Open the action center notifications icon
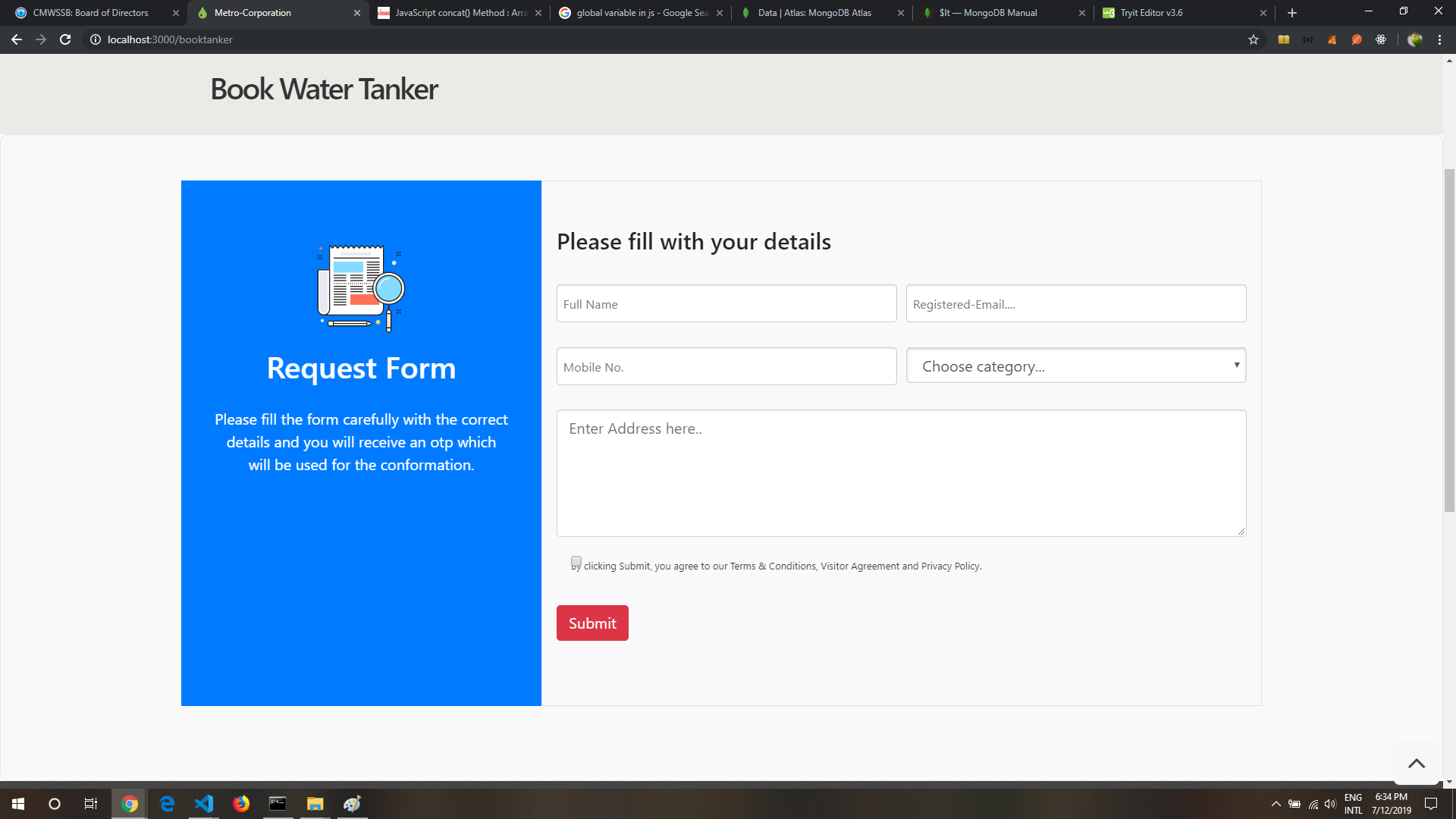Screen dimensions: 1456x819 tap(1431, 804)
